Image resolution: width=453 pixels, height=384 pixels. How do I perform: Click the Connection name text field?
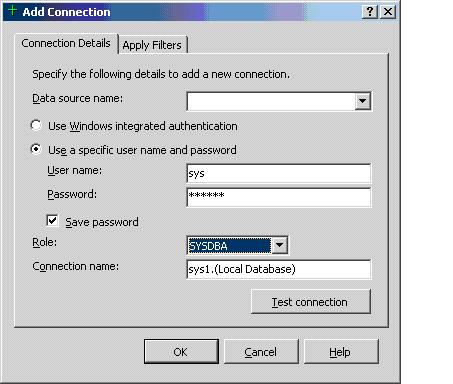[x=279, y=269]
